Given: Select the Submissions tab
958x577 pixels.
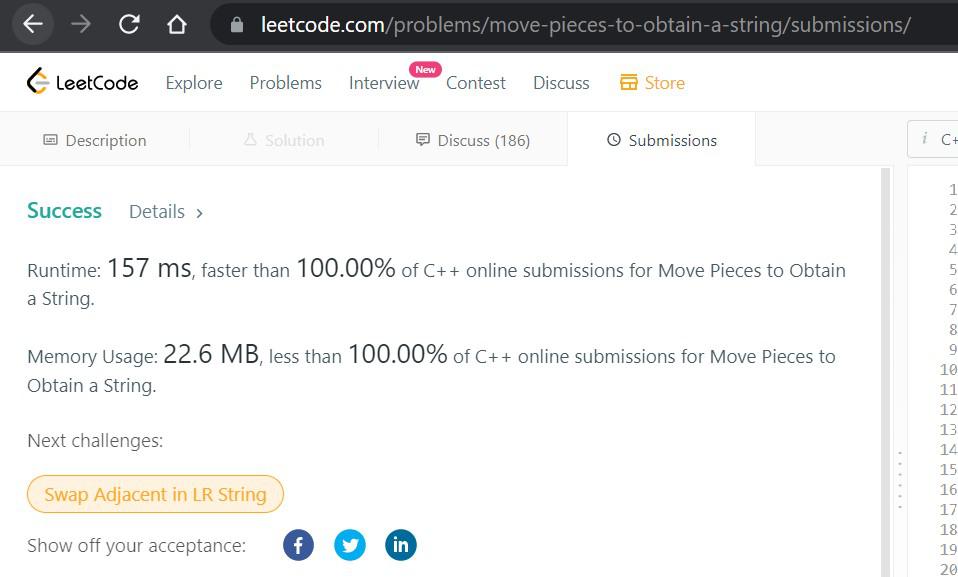Looking at the screenshot, I should point(662,141).
